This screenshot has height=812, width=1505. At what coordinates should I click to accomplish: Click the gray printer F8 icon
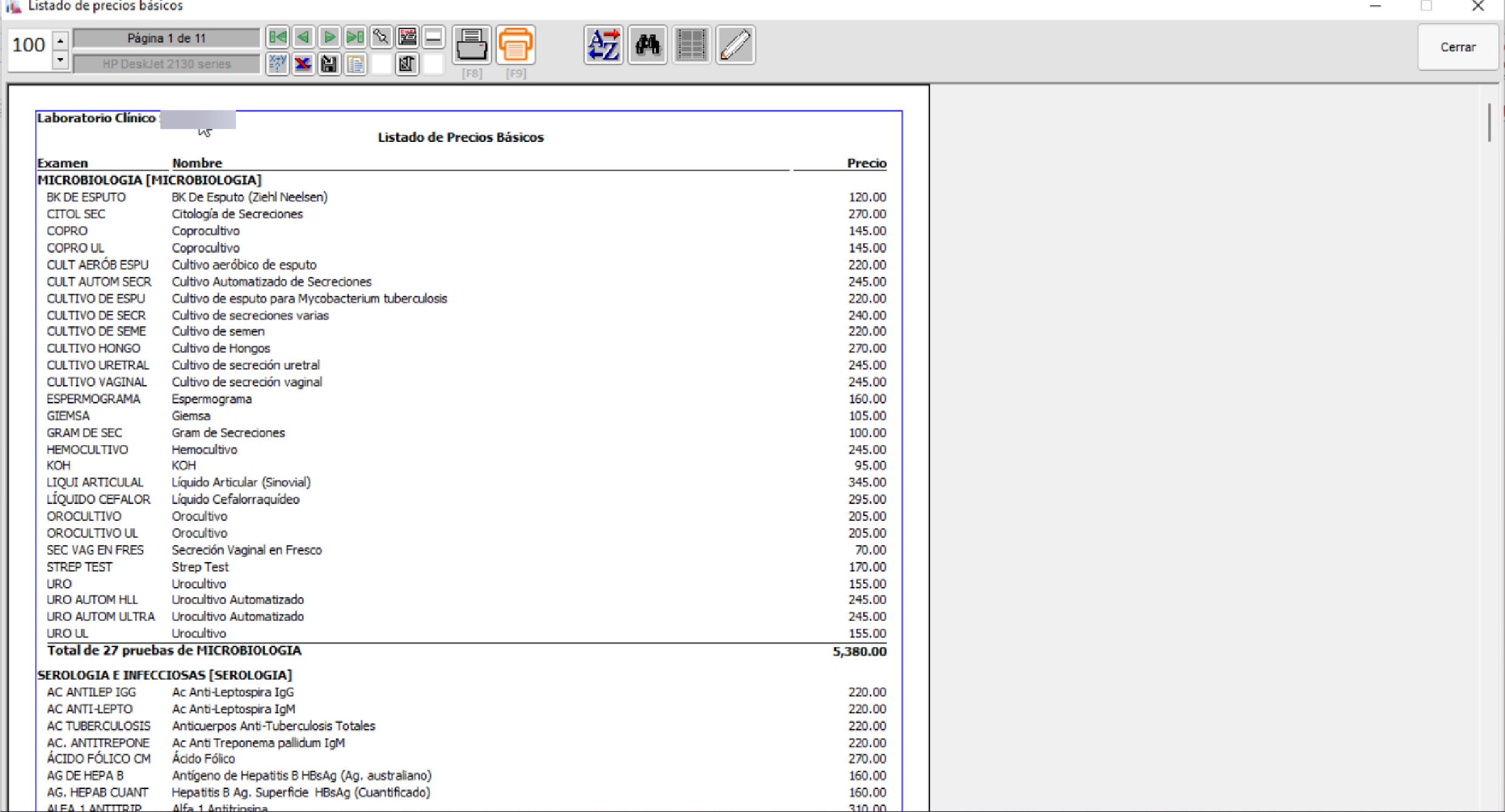[x=471, y=45]
